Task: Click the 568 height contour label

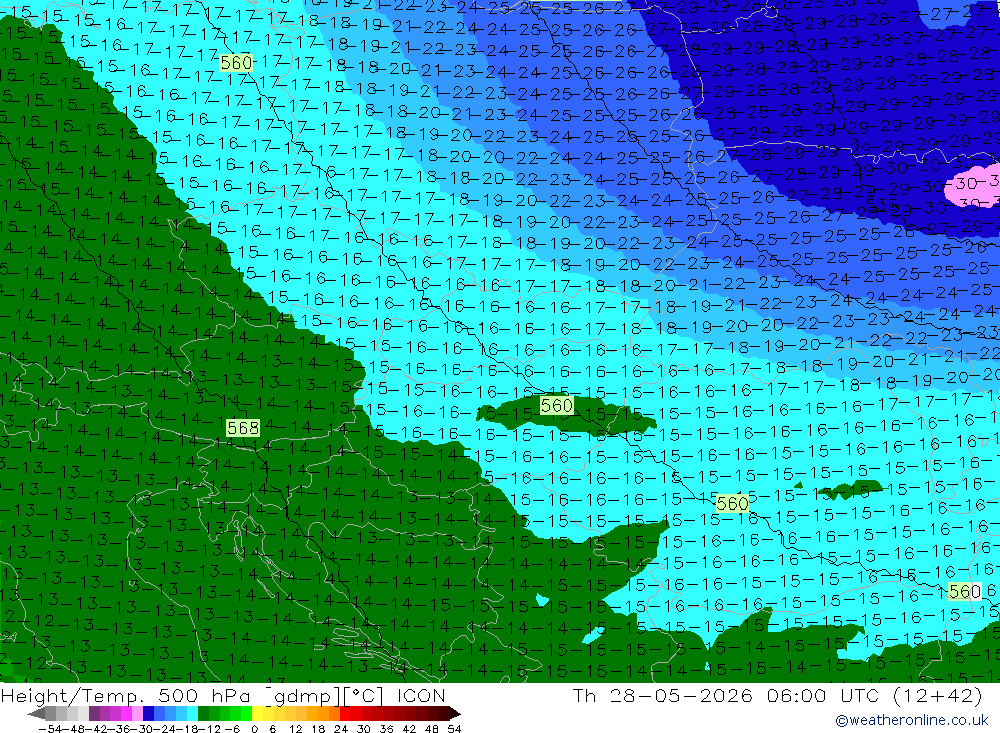Action: coord(243,427)
